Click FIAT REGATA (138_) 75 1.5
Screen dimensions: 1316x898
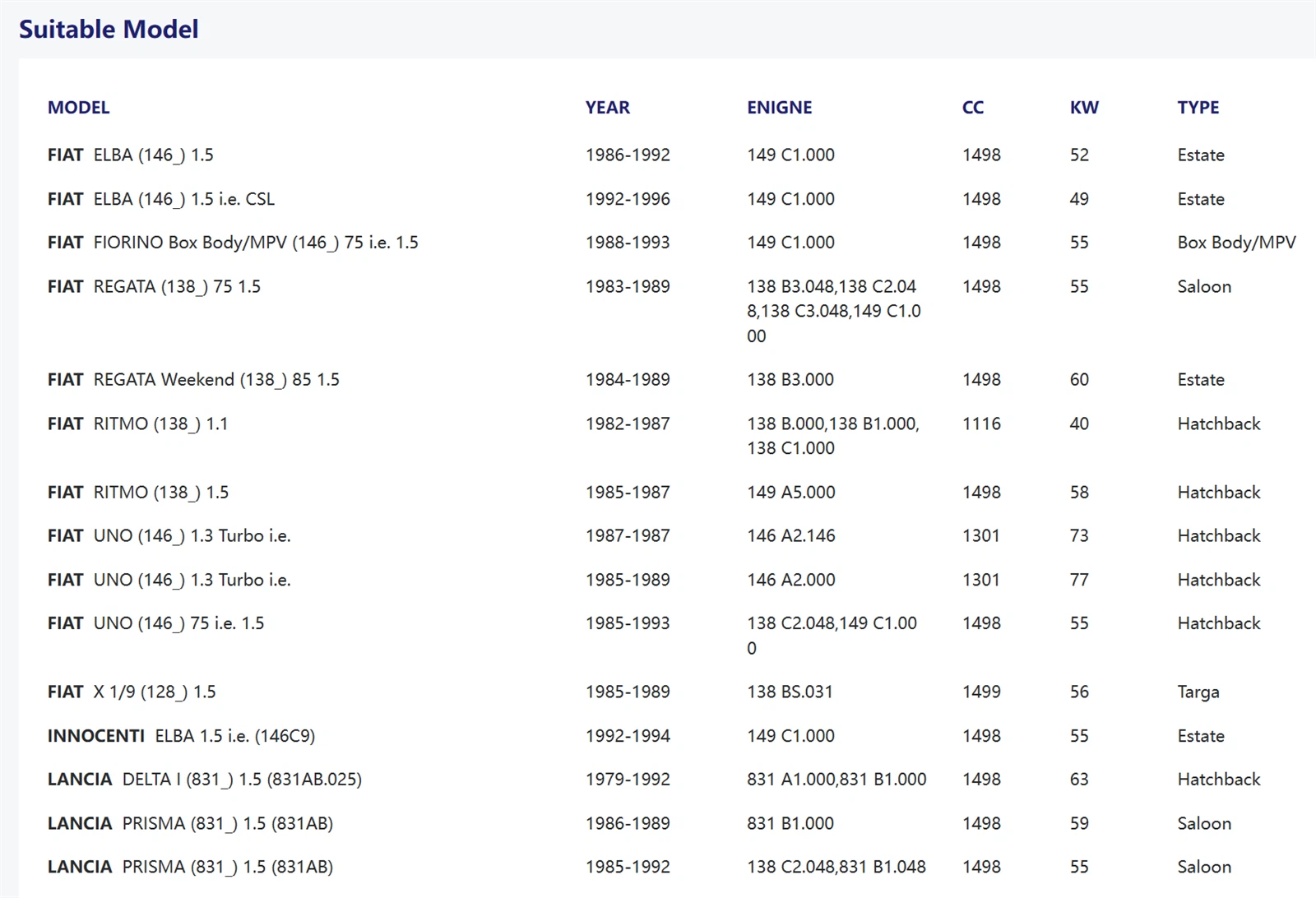coord(154,287)
